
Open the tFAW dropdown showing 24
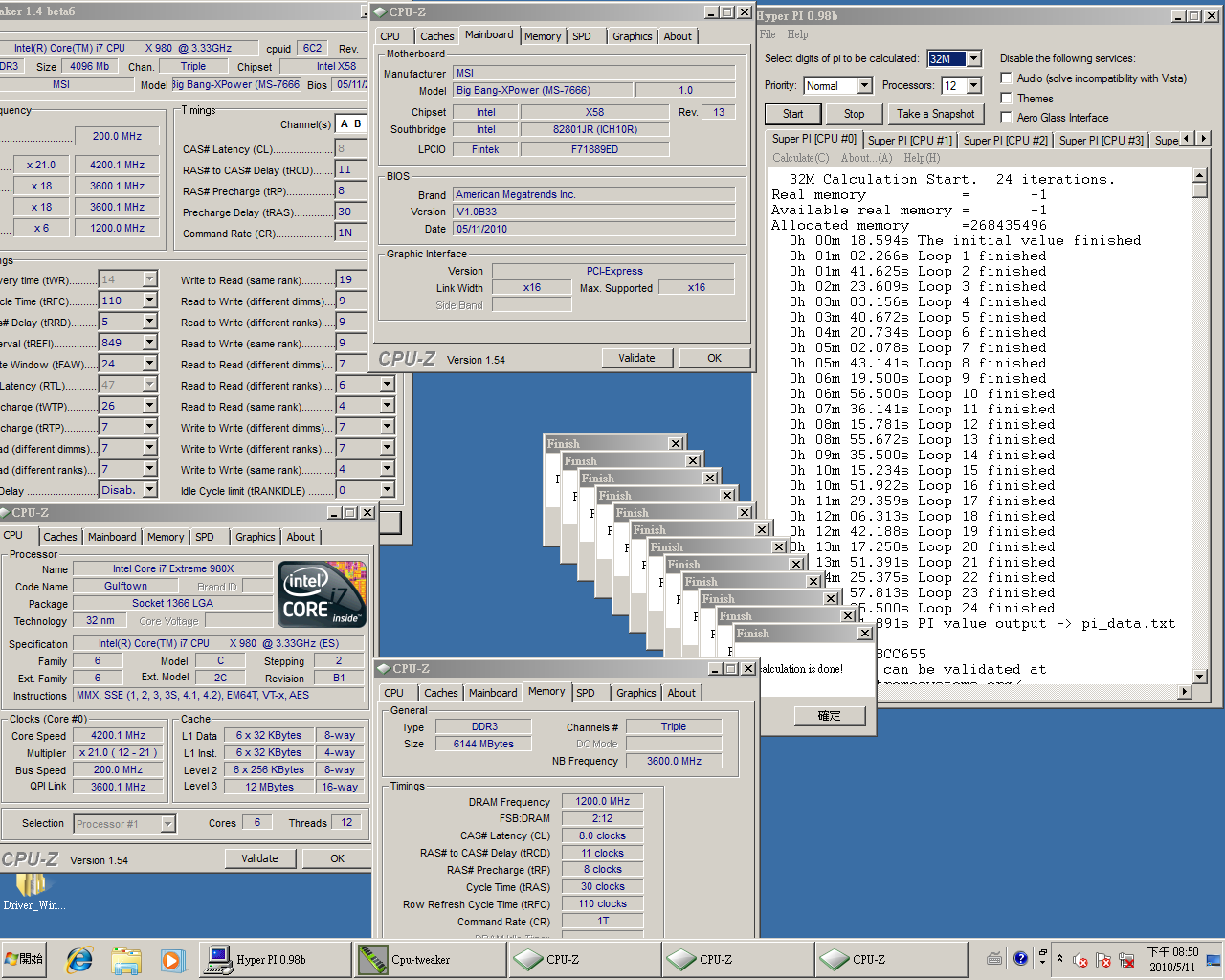[150, 364]
